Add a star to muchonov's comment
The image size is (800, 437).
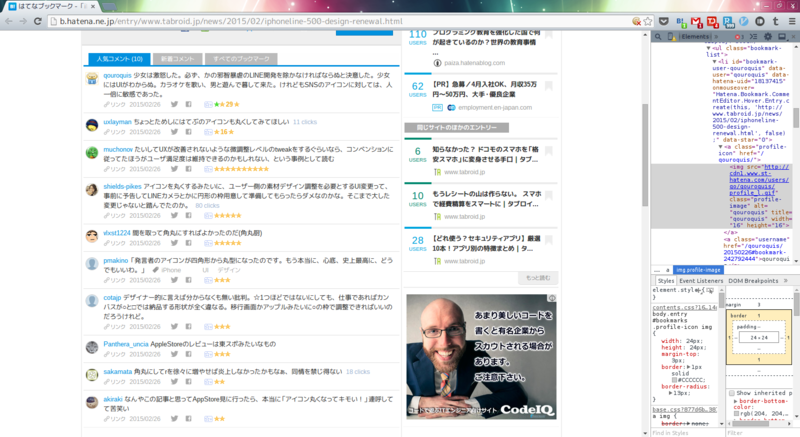click(208, 169)
